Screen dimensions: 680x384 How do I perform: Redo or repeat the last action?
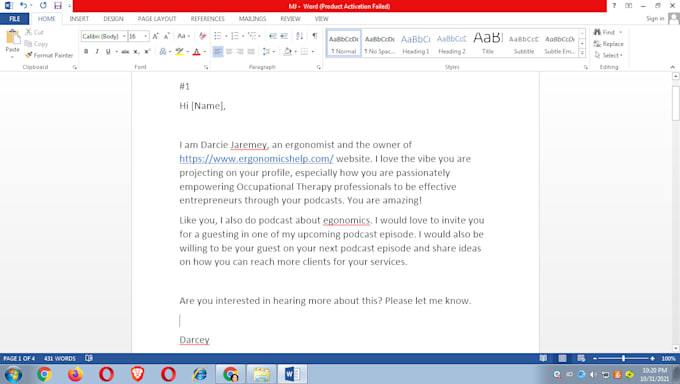pyautogui.click(x=43, y=6)
